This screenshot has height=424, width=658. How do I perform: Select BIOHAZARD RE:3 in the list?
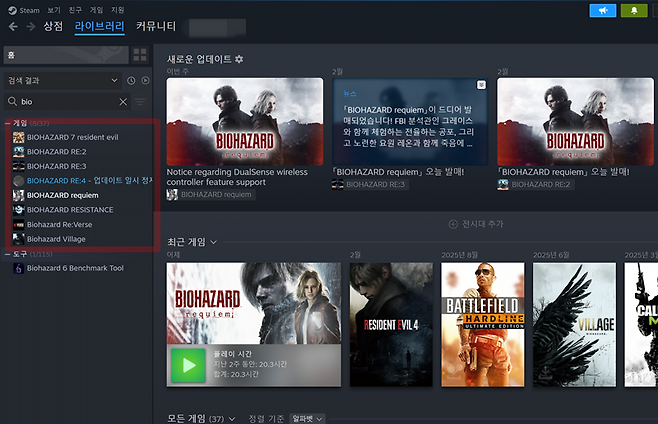(x=57, y=166)
